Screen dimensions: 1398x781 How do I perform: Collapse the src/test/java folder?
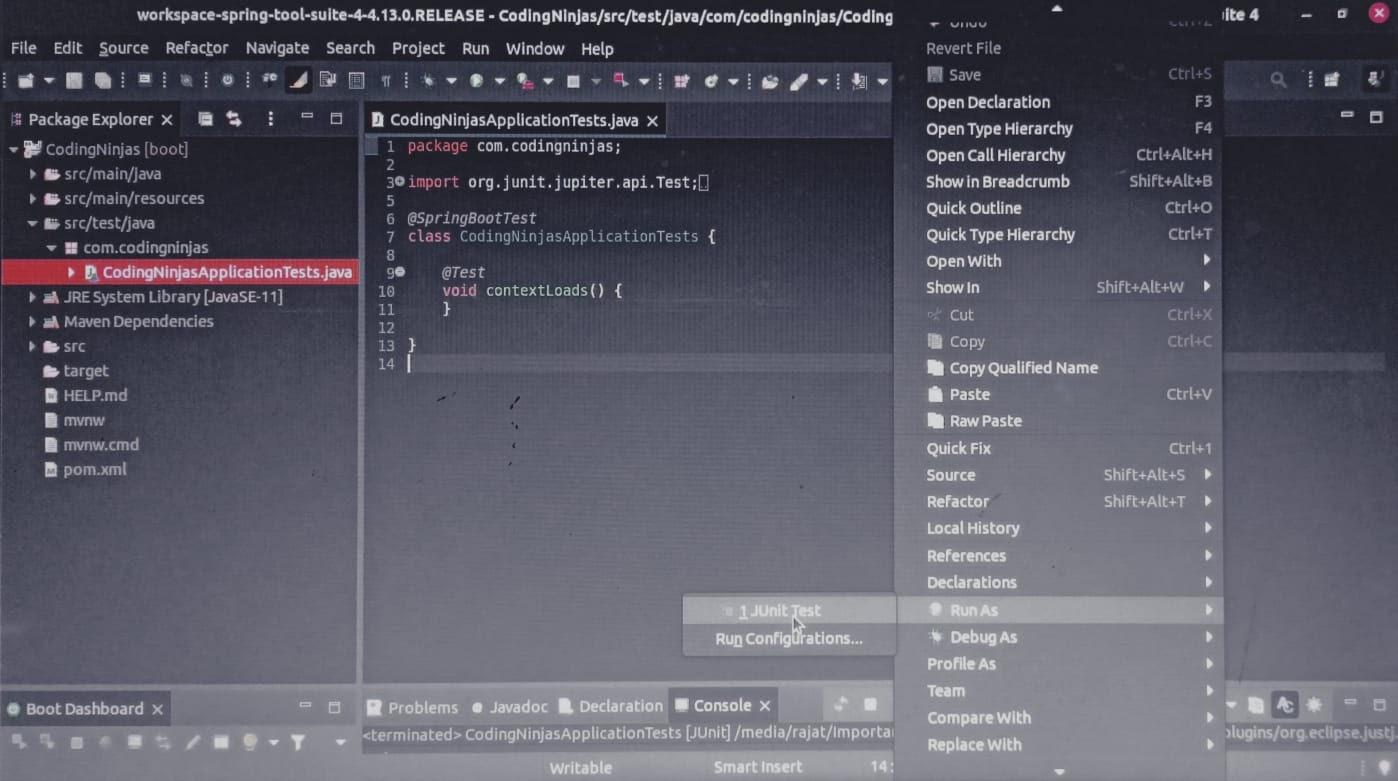coord(33,223)
